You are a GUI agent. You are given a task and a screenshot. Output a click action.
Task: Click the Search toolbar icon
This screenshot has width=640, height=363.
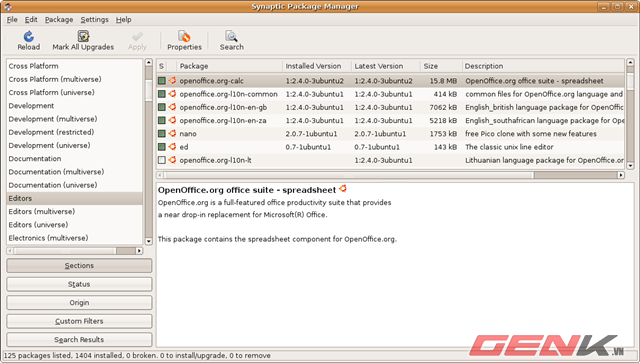231,36
